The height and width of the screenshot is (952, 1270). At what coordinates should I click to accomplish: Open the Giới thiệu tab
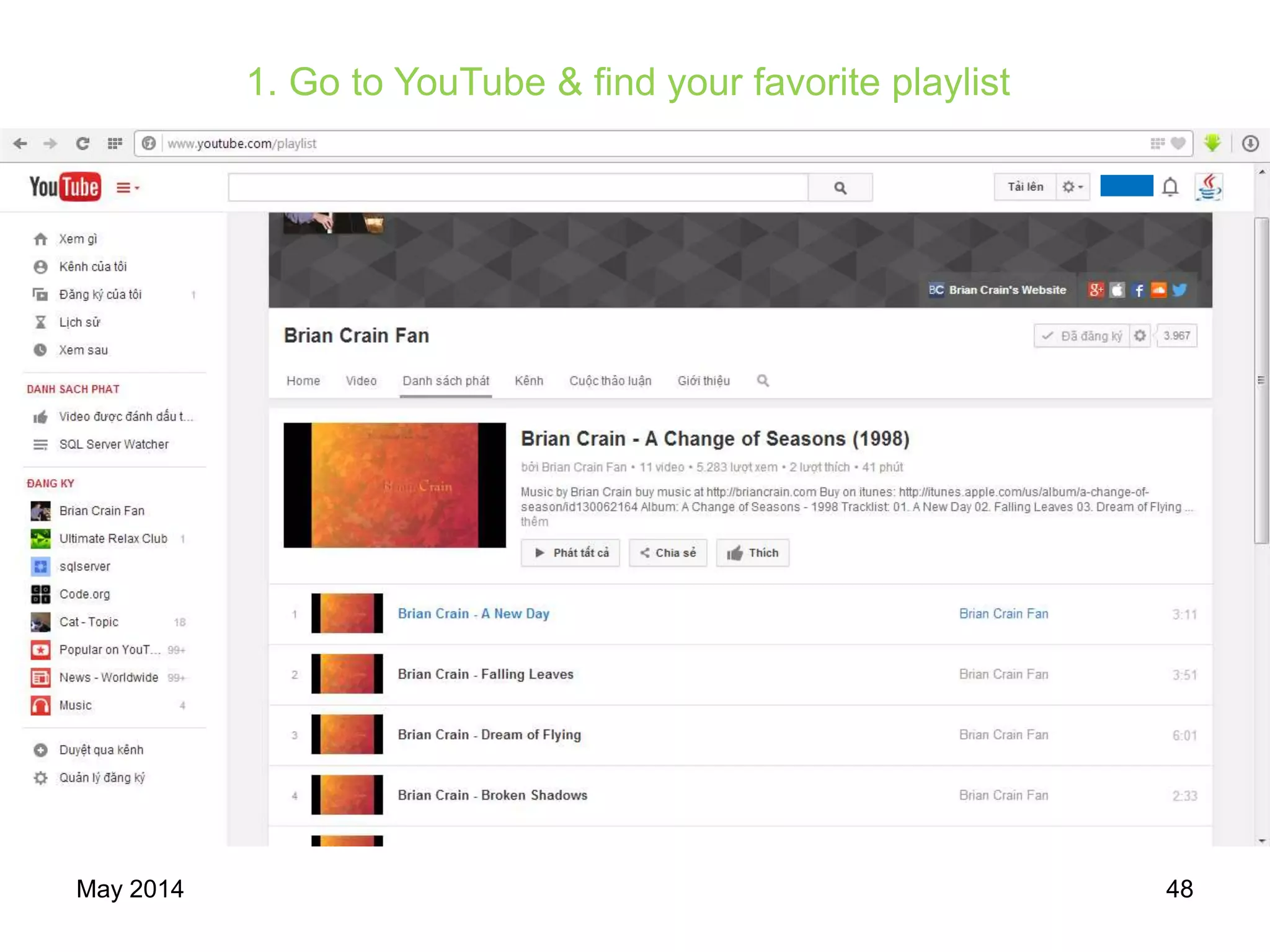[x=703, y=381]
